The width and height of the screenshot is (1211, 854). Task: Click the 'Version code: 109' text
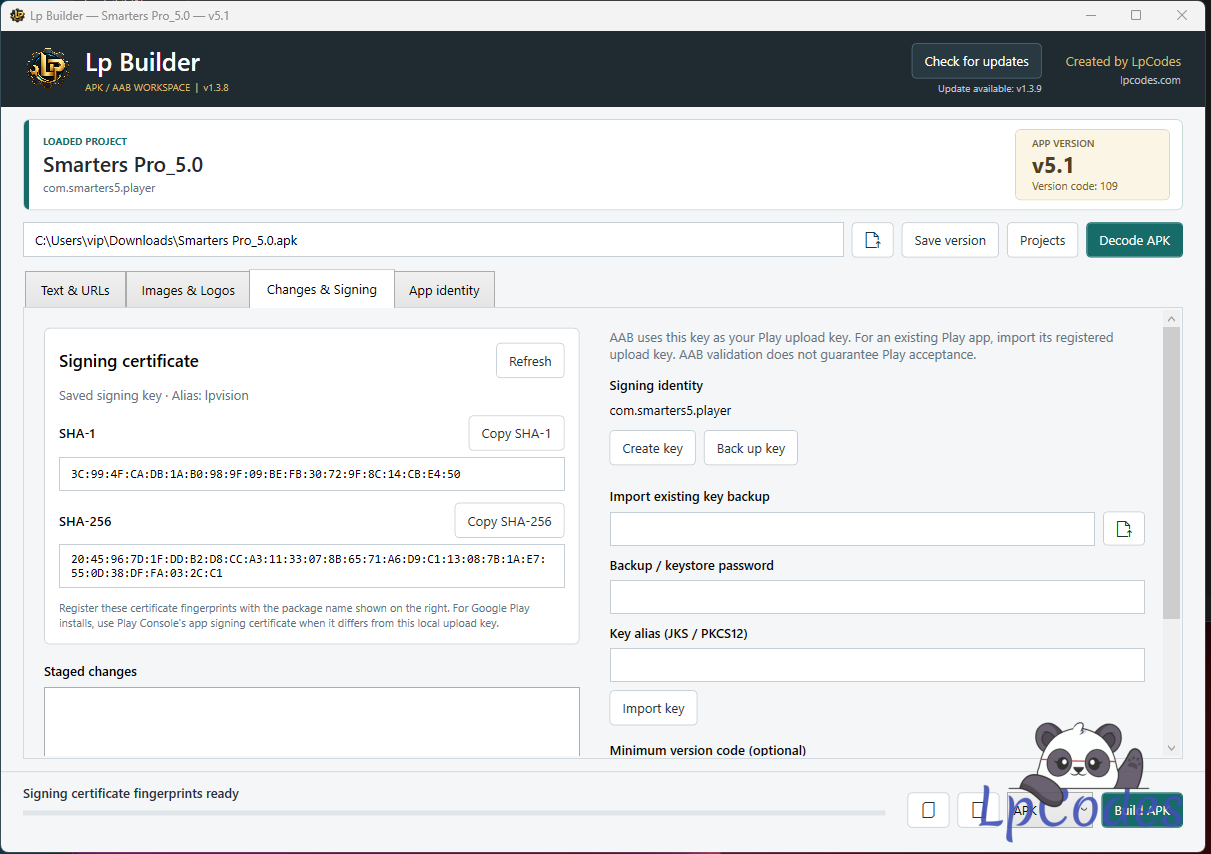tap(1075, 186)
